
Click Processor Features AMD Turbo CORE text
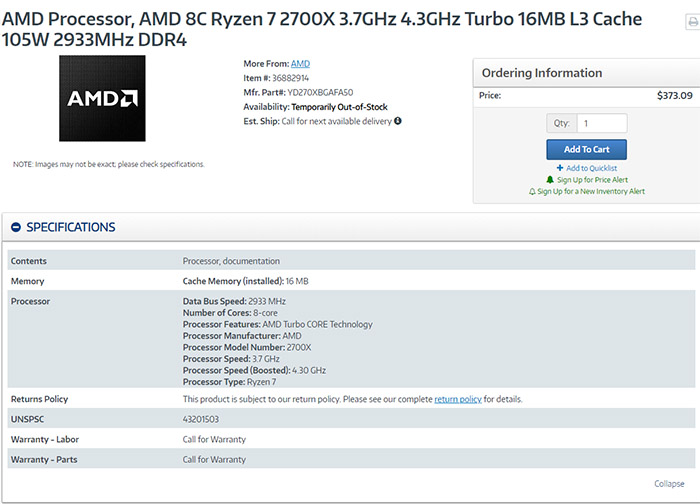278,325
